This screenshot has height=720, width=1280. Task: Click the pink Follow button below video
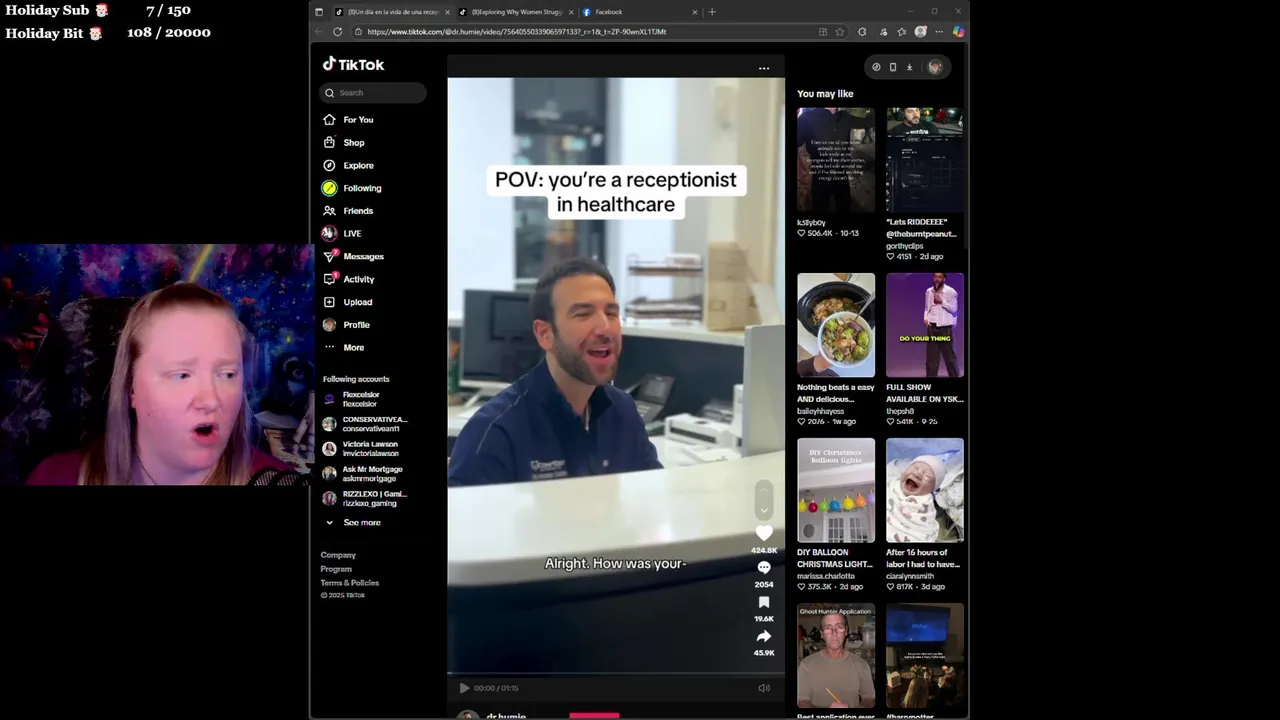(x=594, y=716)
